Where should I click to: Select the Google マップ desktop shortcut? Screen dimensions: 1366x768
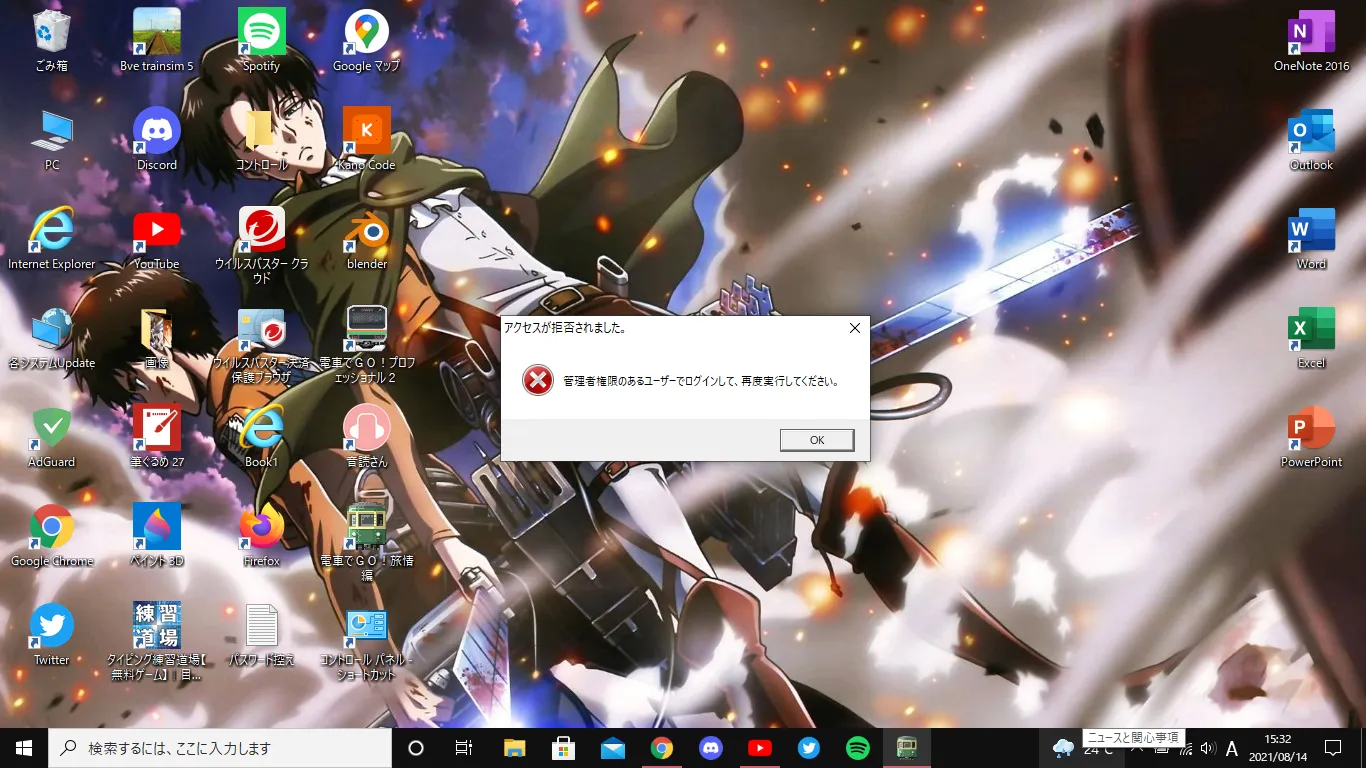367,41
